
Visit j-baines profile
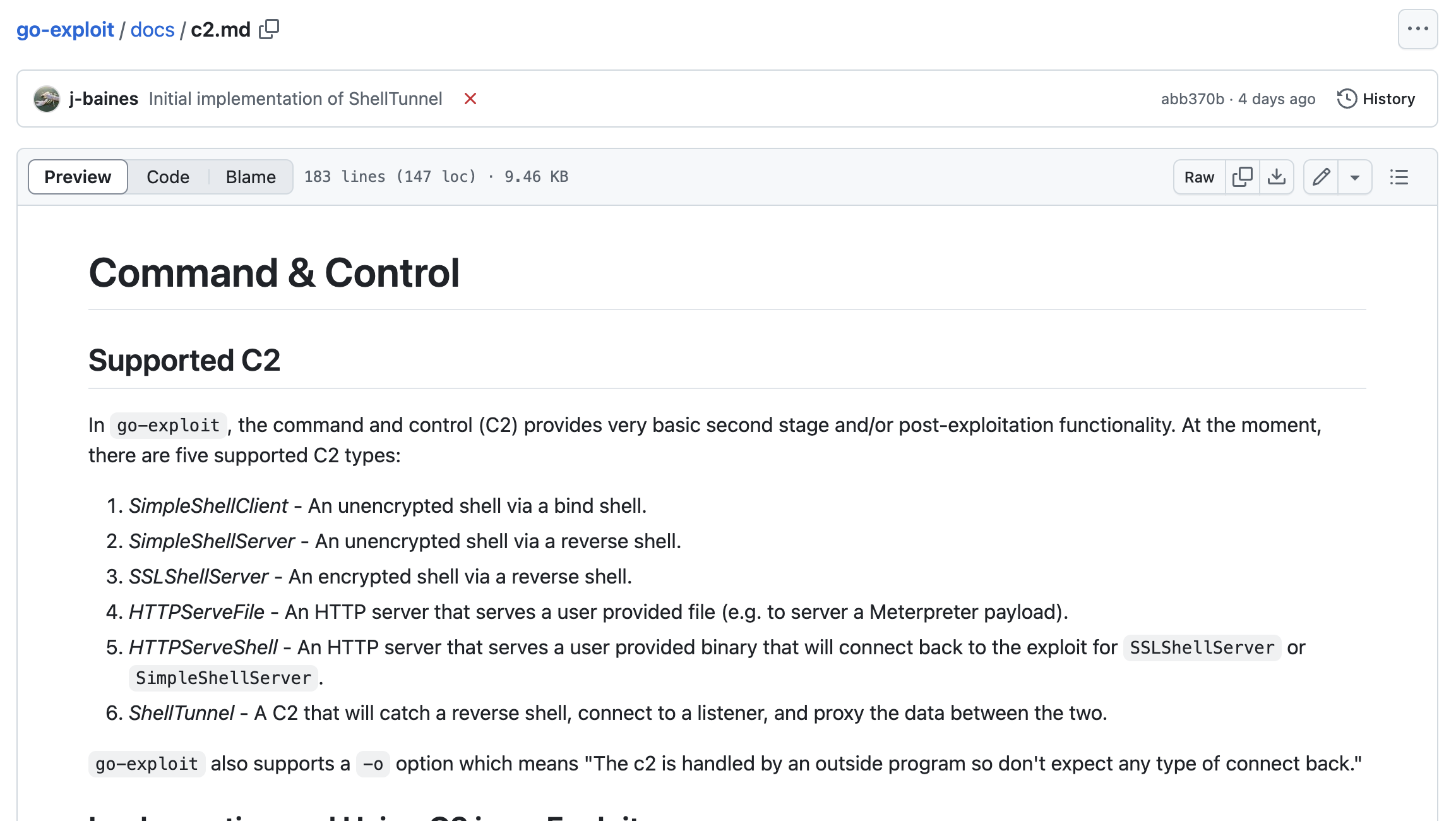point(104,99)
